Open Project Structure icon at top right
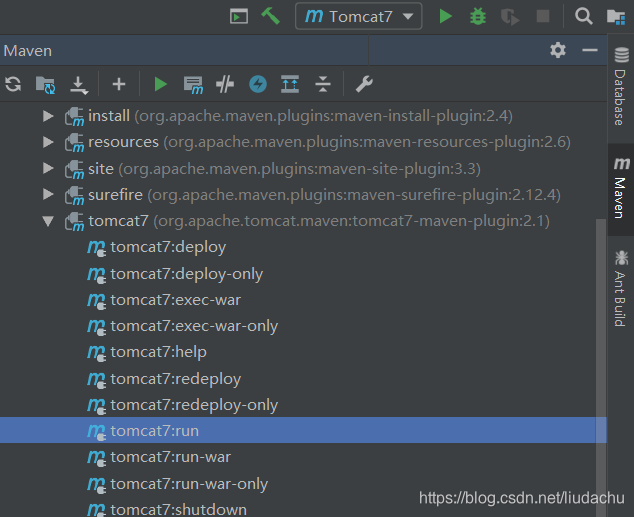 (x=616, y=17)
